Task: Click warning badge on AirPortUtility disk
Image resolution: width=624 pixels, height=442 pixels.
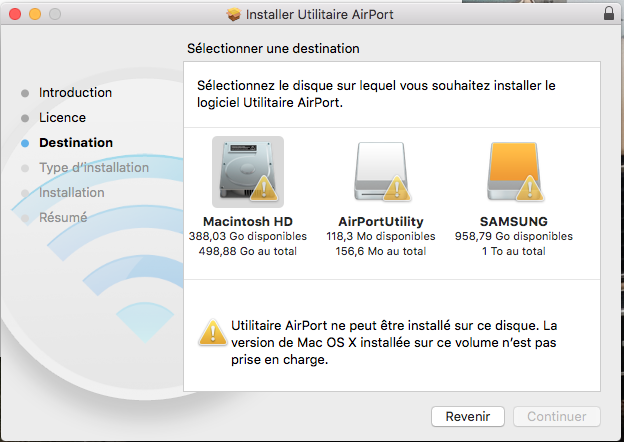Action: point(397,189)
